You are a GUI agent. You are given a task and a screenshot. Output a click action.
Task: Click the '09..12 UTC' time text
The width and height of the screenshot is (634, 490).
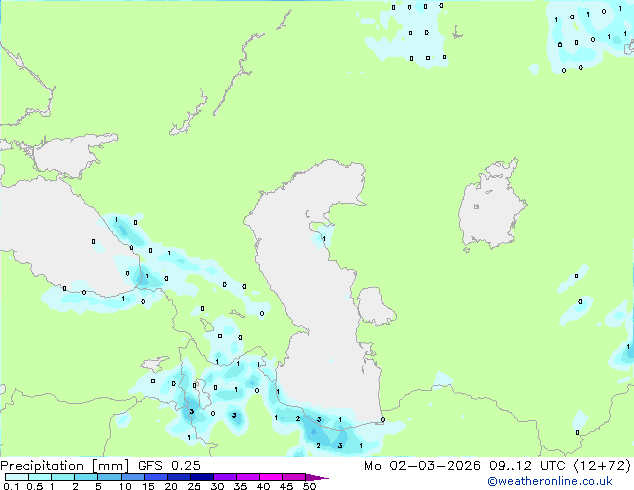pyautogui.click(x=527, y=466)
